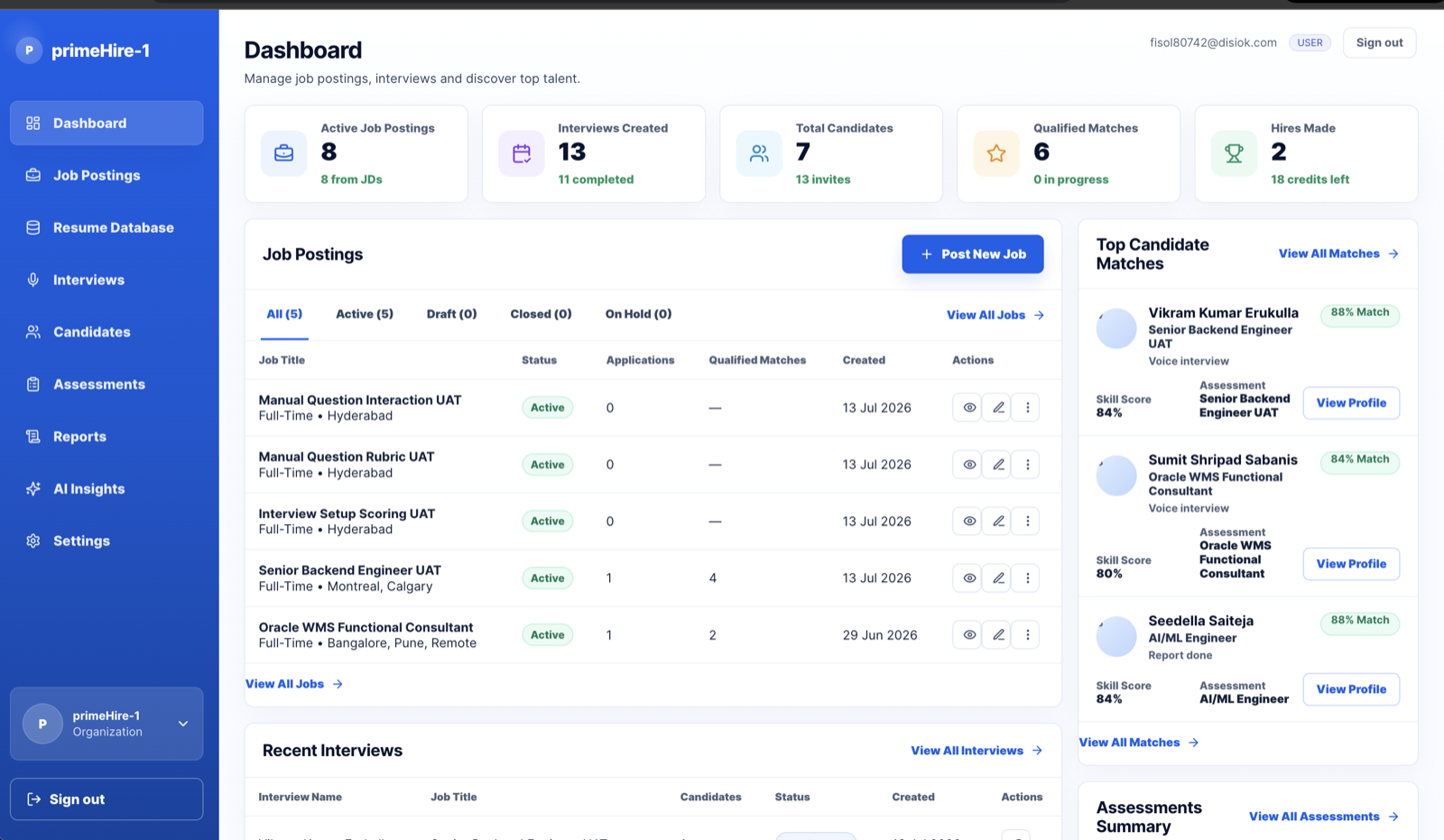View Profile of Sumit Shripad Sabanis
The height and width of the screenshot is (840, 1444).
click(1351, 564)
